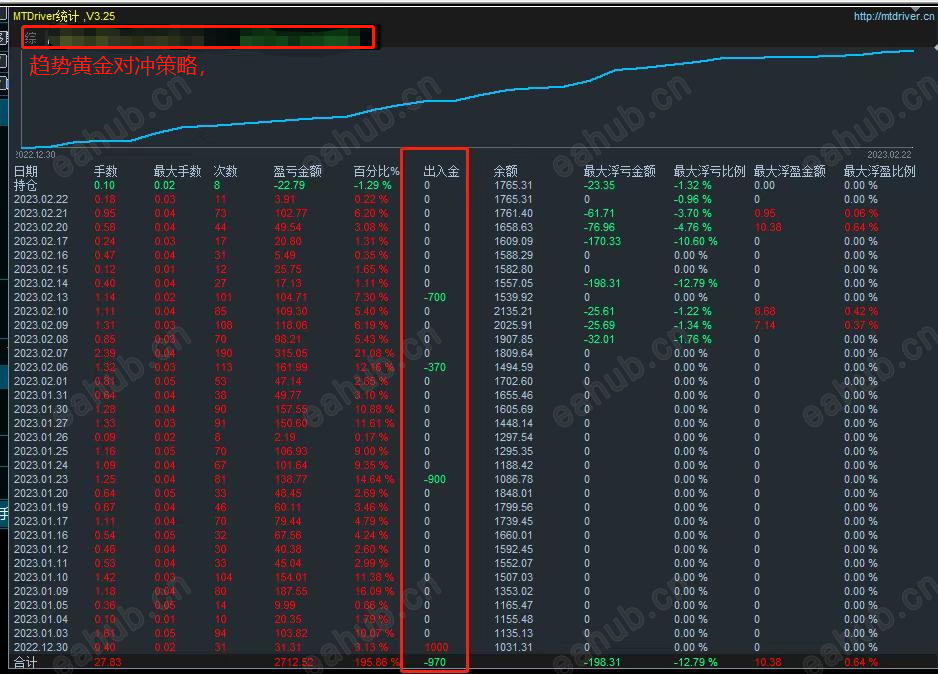Viewport: 938px width, 674px height.
Task: Click the 2025.91 balance value
Action: [513, 325]
